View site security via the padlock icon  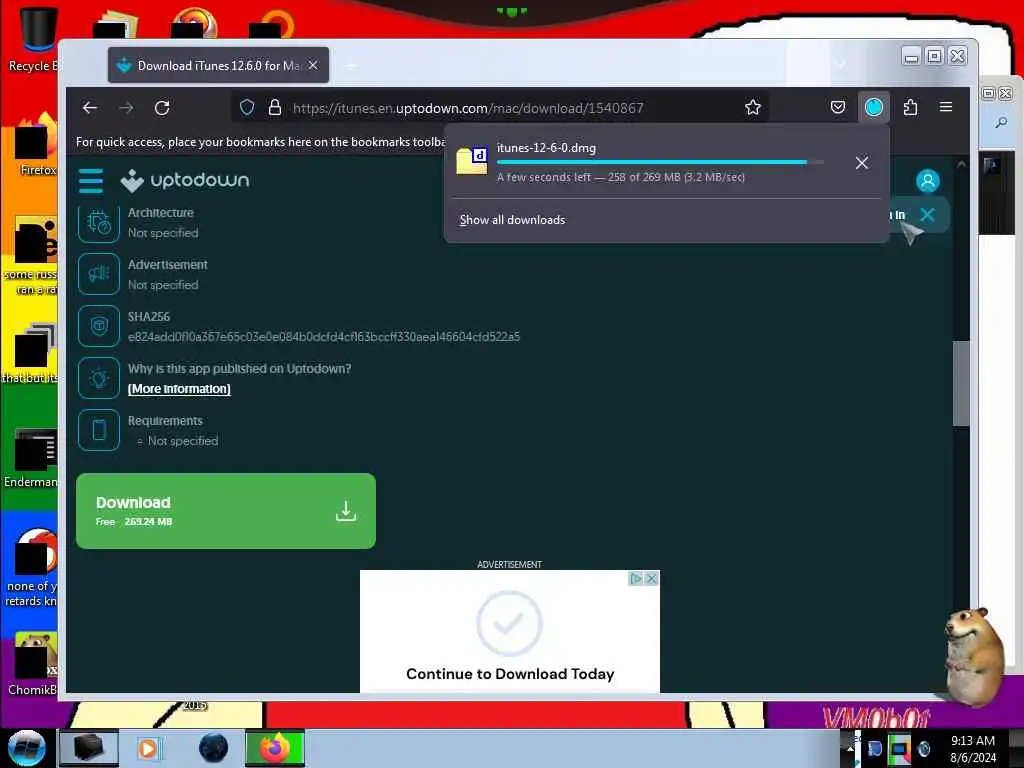pos(275,107)
